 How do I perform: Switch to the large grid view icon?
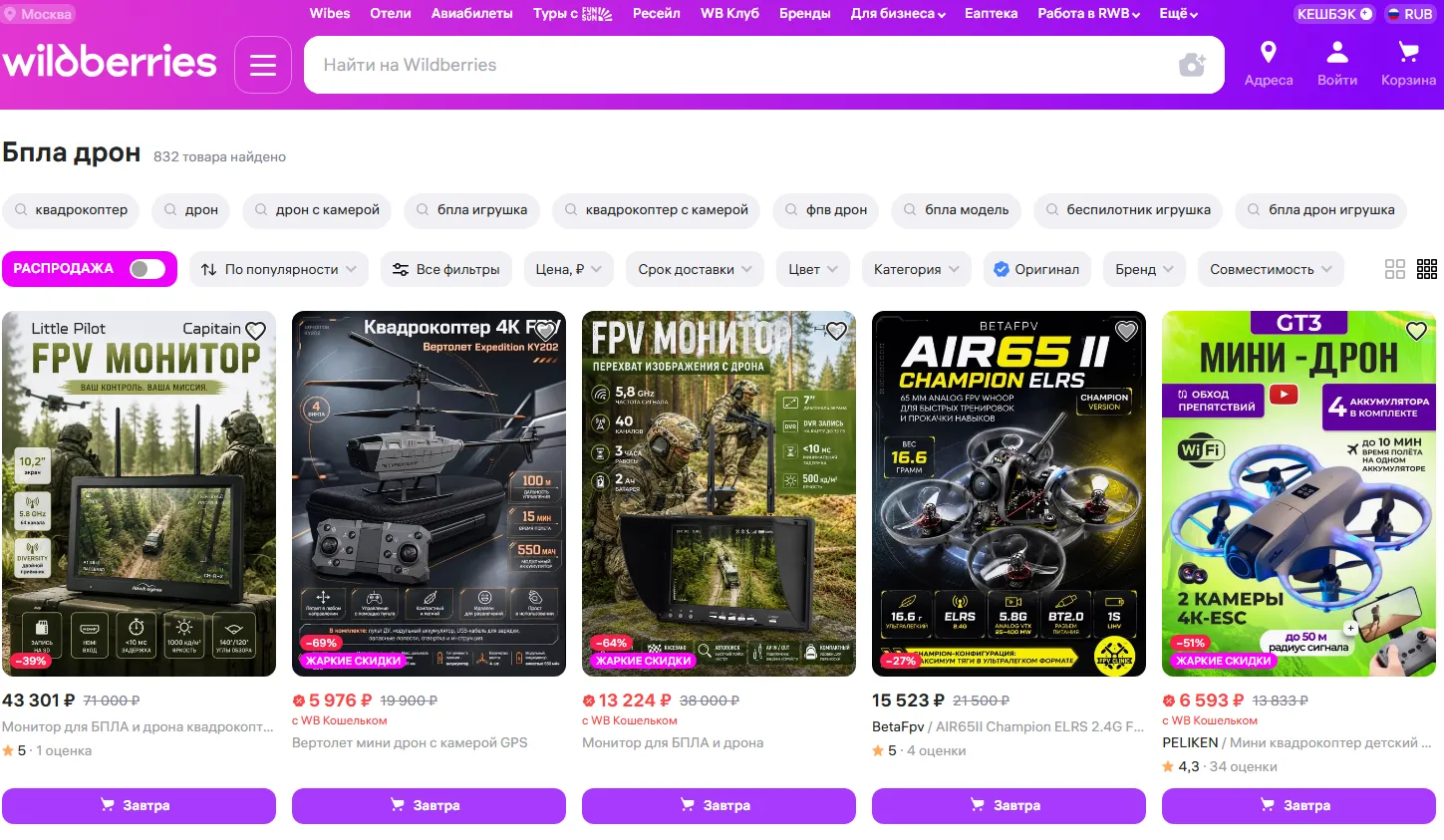(x=1395, y=269)
